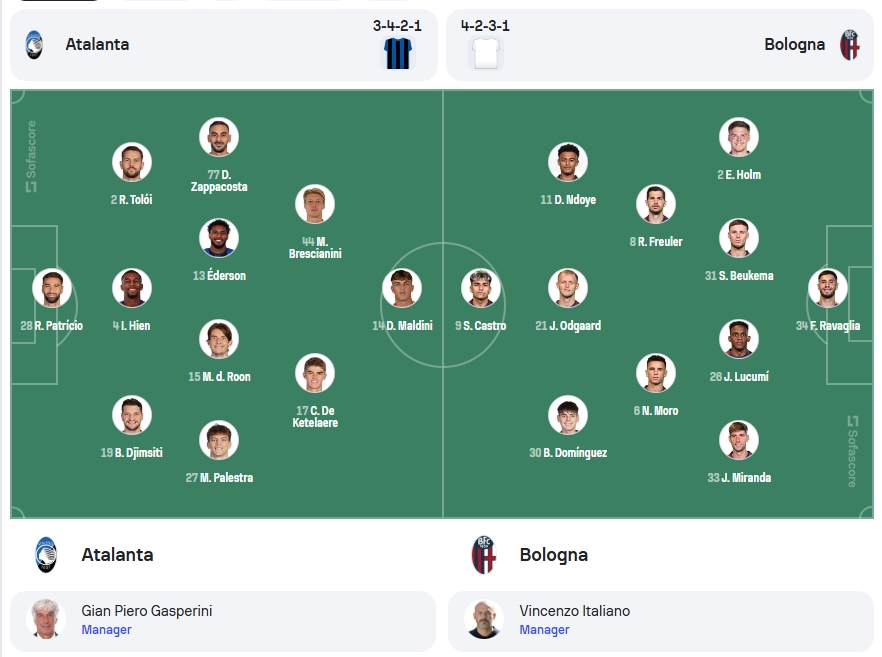Open R. Freuler's player photo

click(x=656, y=204)
